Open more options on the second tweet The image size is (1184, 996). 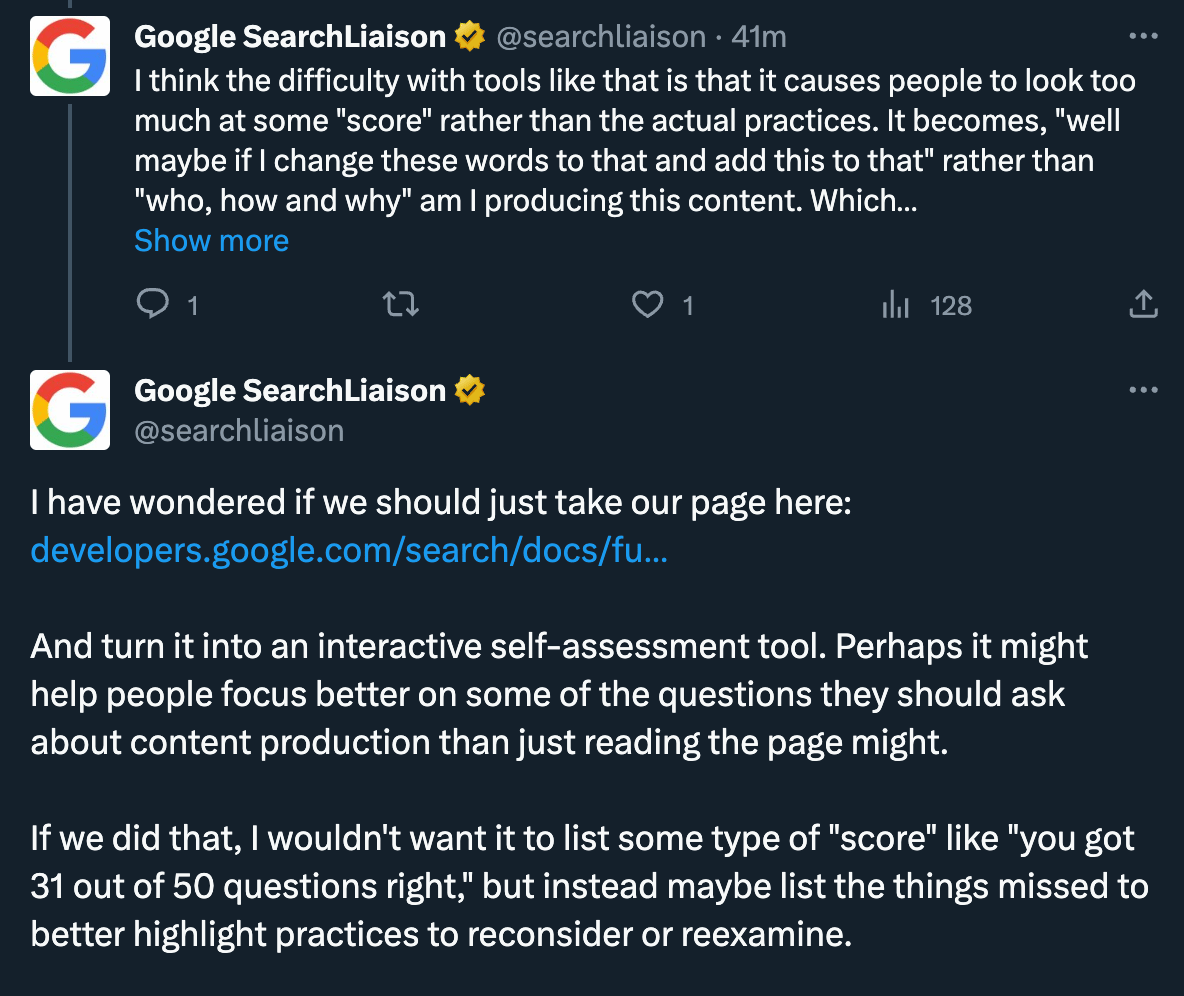1143,389
